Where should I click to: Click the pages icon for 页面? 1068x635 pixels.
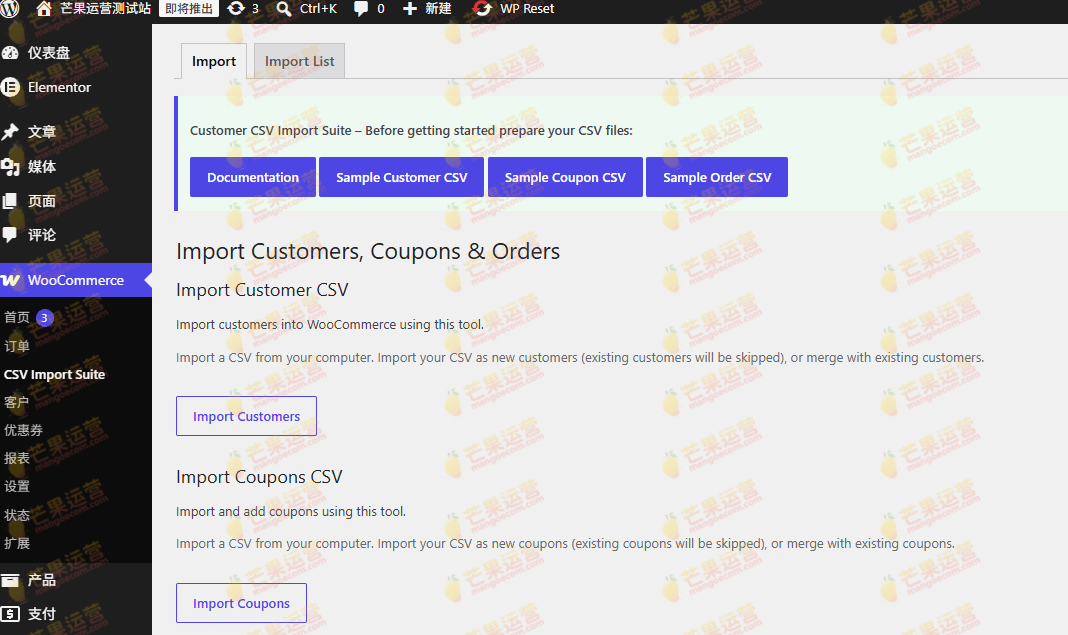(10, 200)
